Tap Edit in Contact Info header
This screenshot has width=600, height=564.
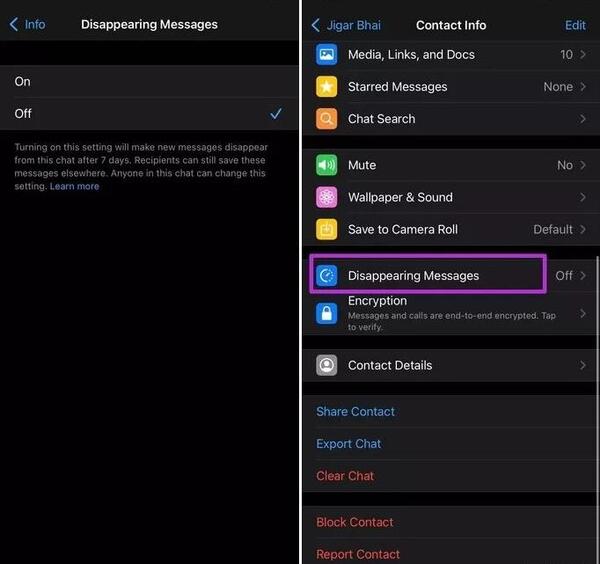pos(575,25)
